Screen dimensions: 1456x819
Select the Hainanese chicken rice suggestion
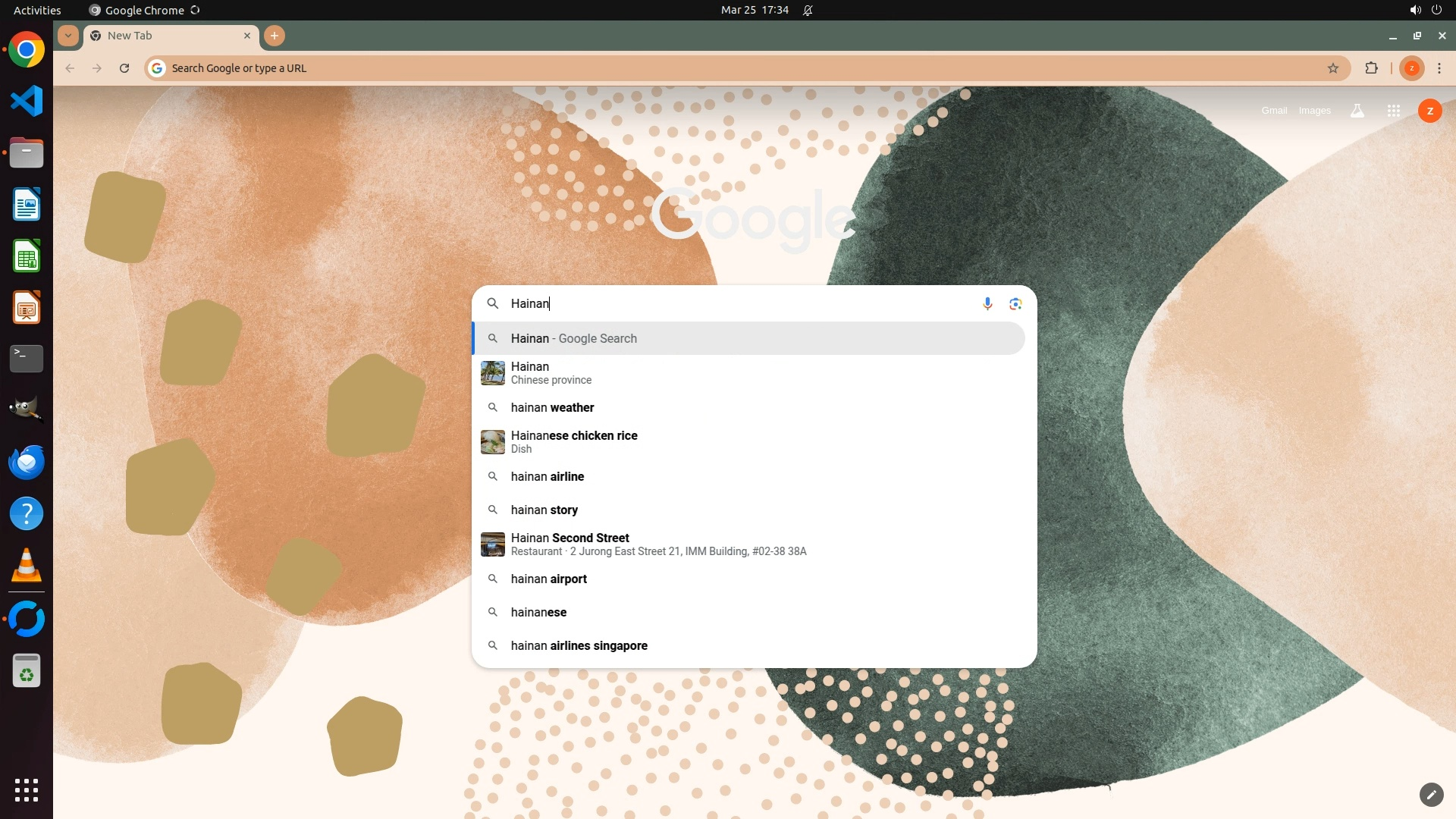coord(573,441)
